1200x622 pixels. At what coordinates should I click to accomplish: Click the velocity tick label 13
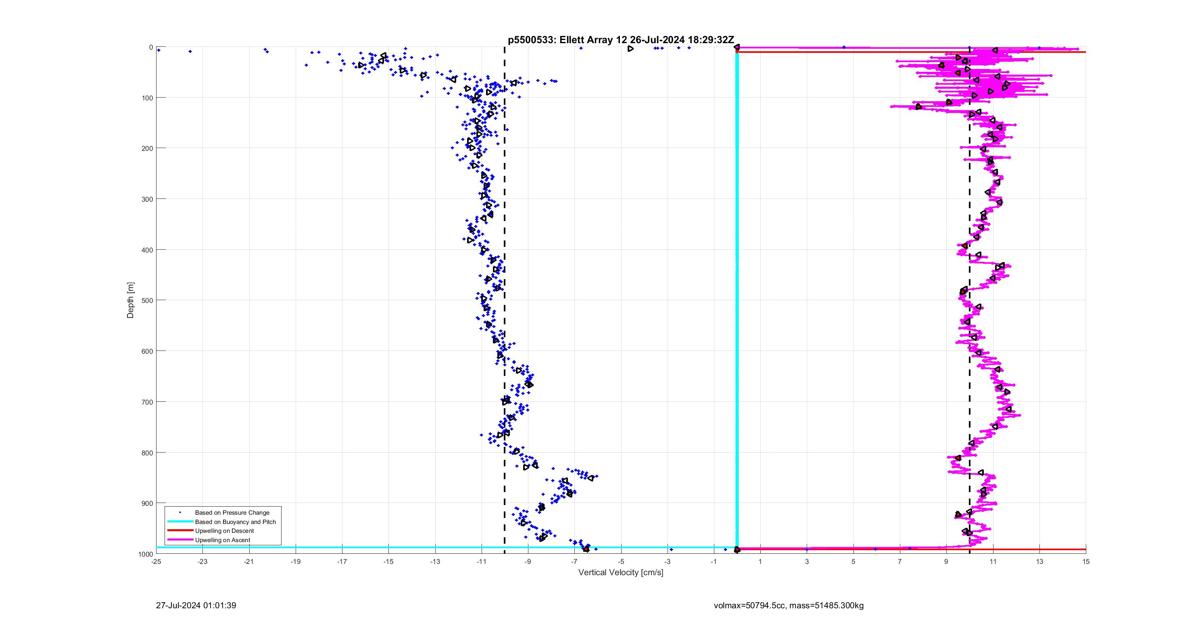point(1039,562)
